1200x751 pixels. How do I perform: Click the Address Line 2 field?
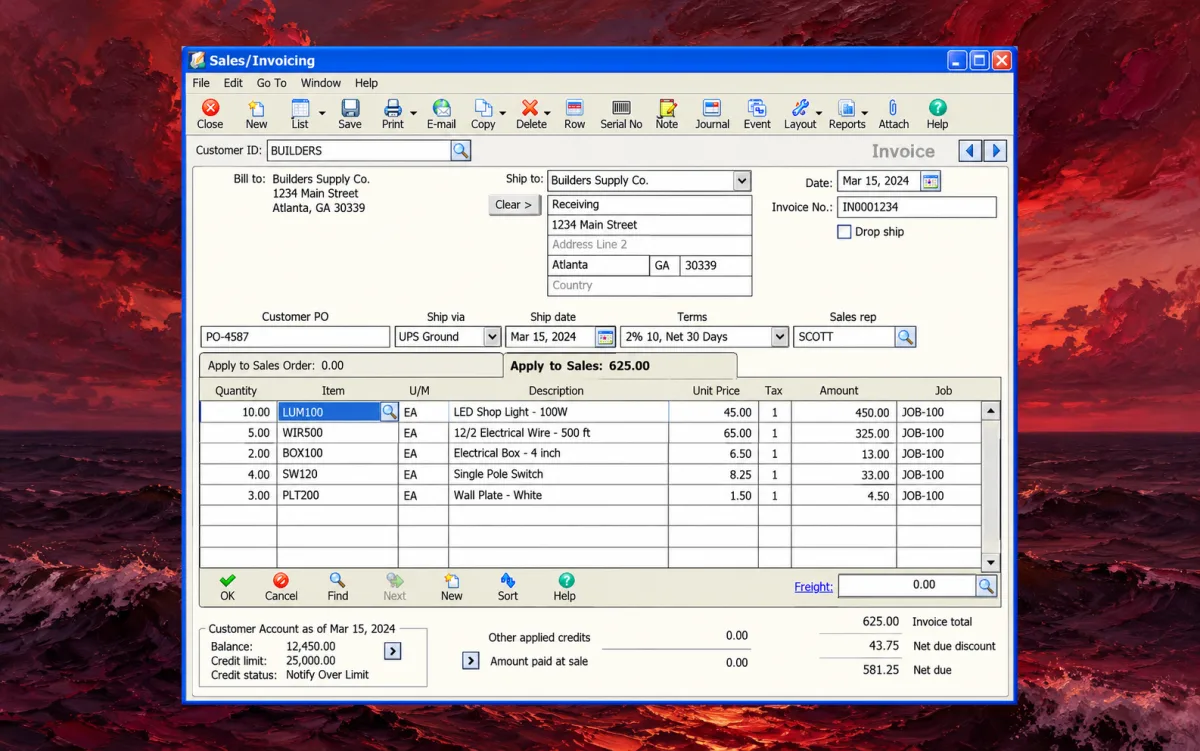click(x=650, y=245)
